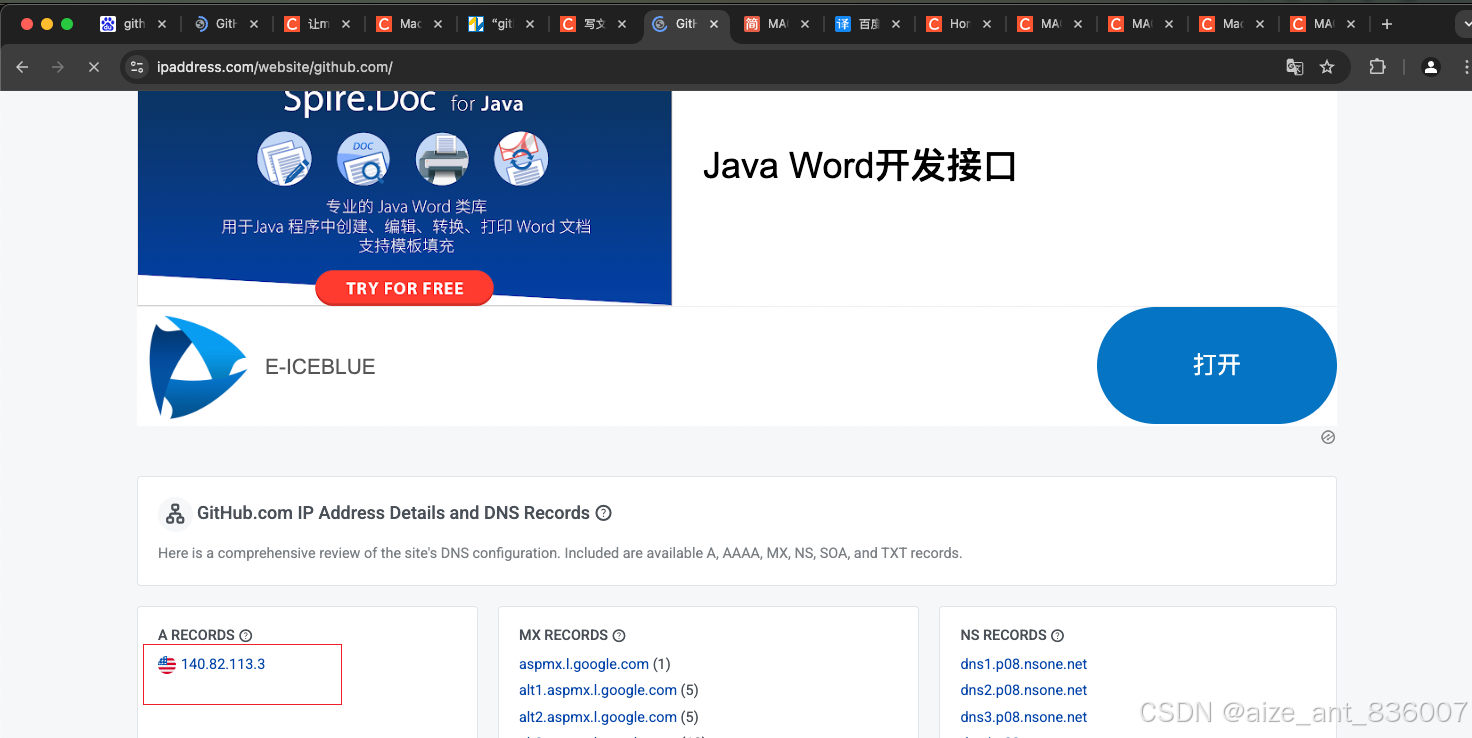The image size is (1472, 738).
Task: Click the printer icon in ad
Action: [442, 159]
